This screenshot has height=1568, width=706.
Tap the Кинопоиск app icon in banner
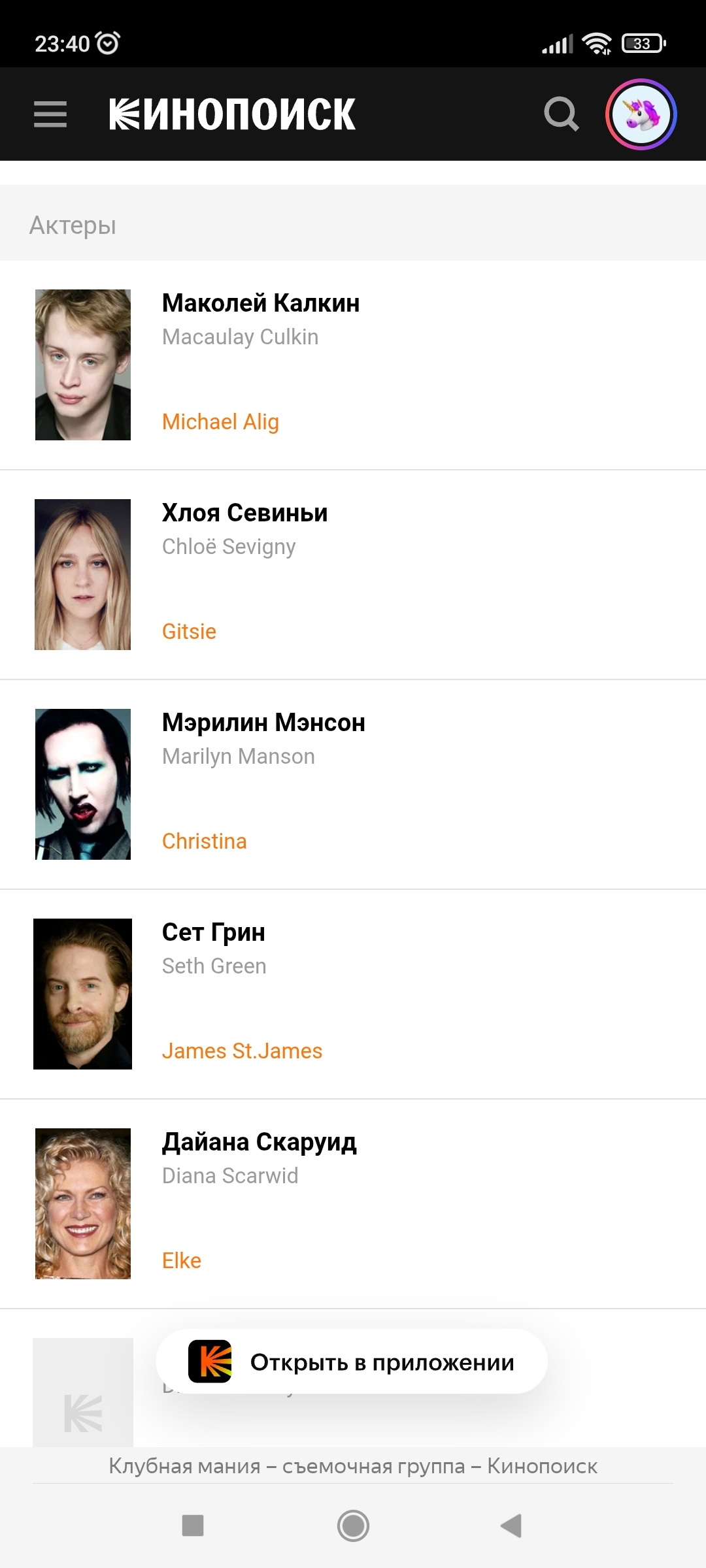pos(210,1362)
